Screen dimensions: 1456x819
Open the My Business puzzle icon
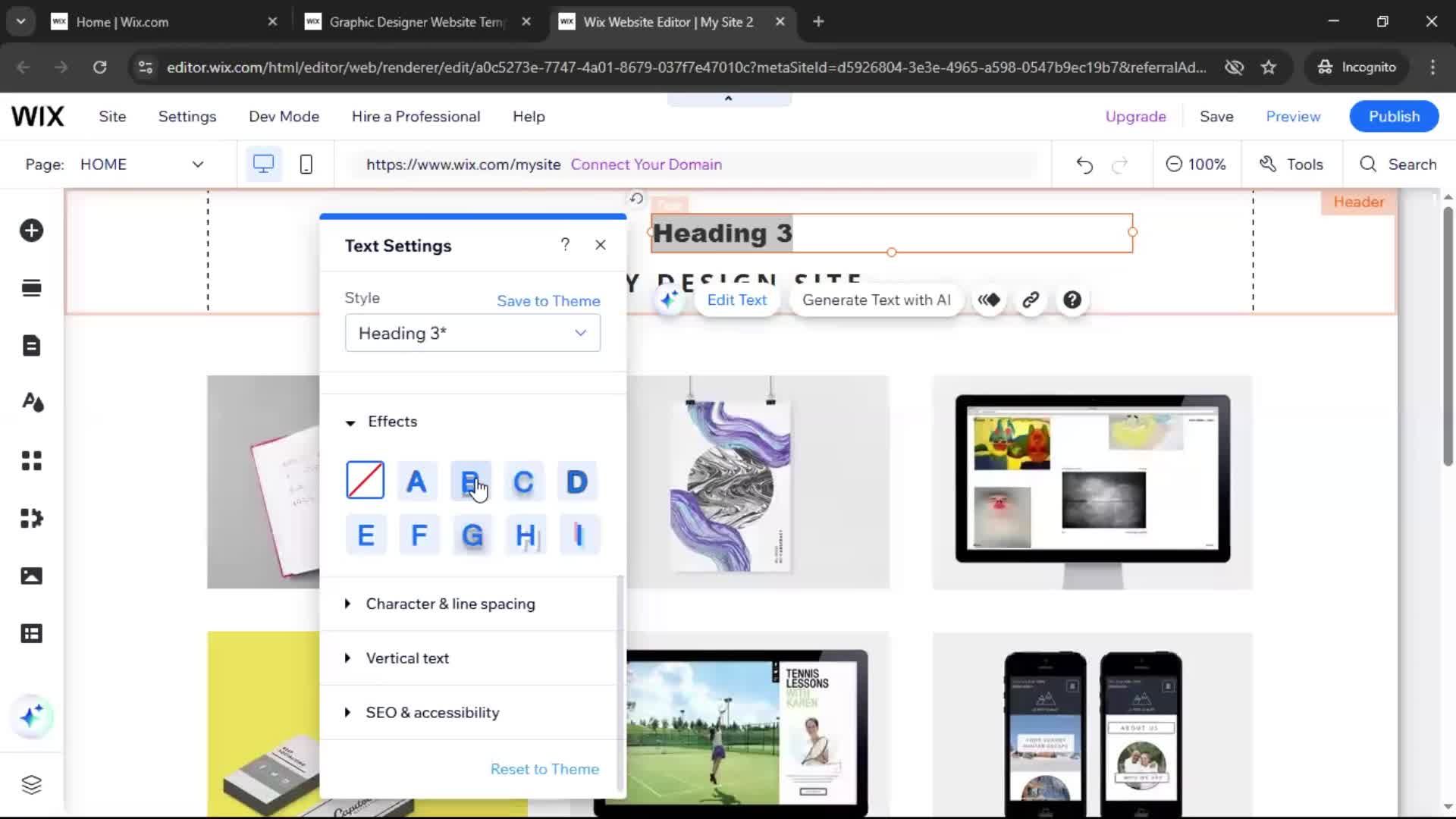pyautogui.click(x=31, y=519)
